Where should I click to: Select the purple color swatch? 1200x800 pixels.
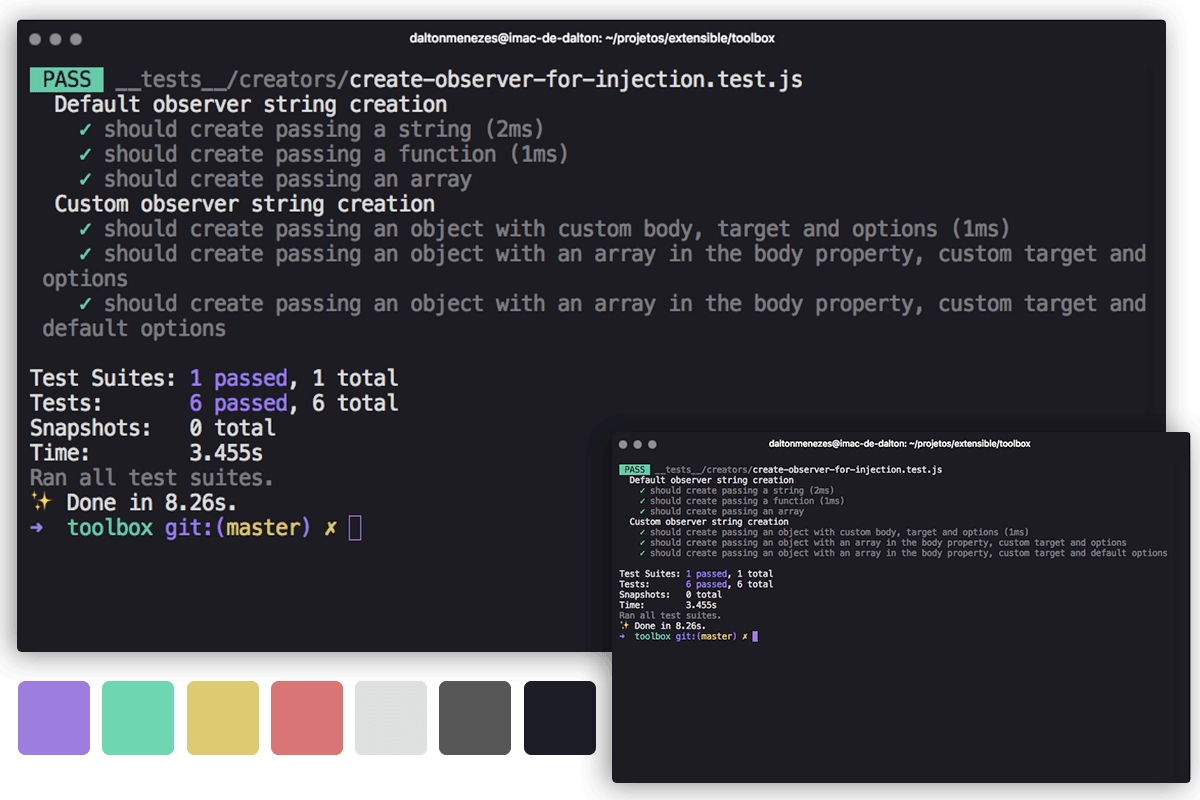tap(54, 718)
